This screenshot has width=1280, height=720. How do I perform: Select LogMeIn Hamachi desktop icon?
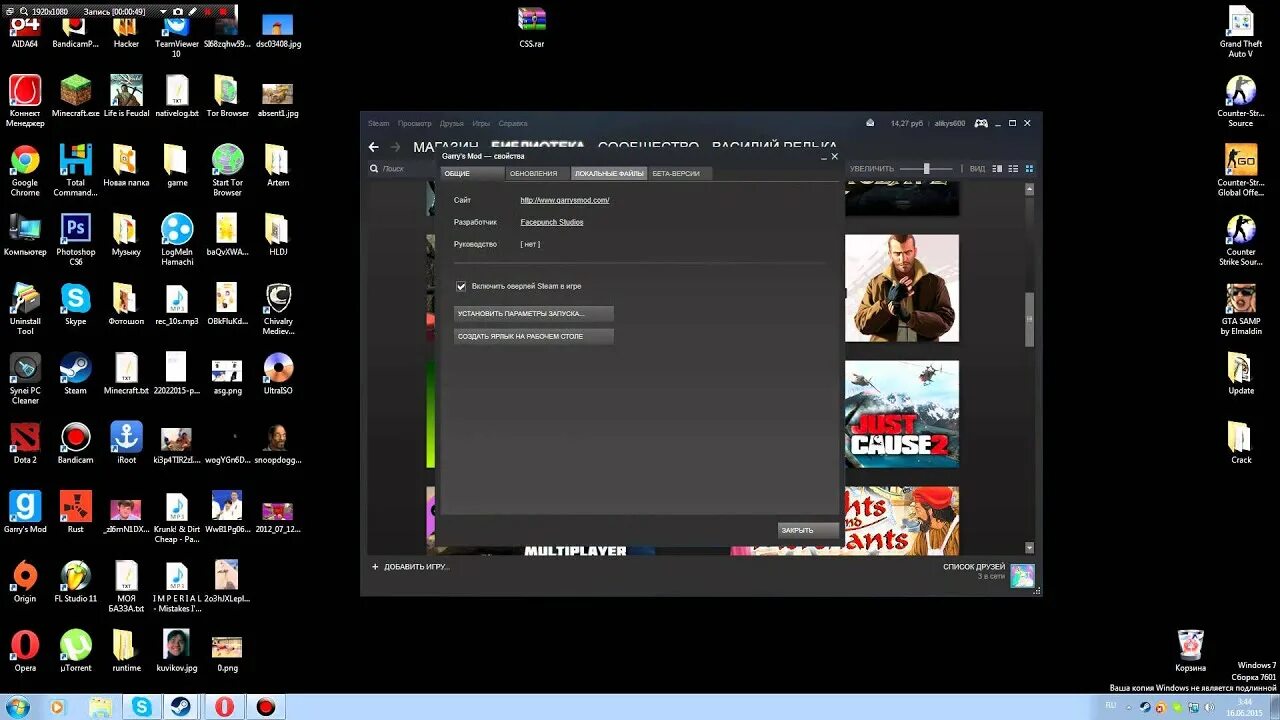click(x=177, y=239)
